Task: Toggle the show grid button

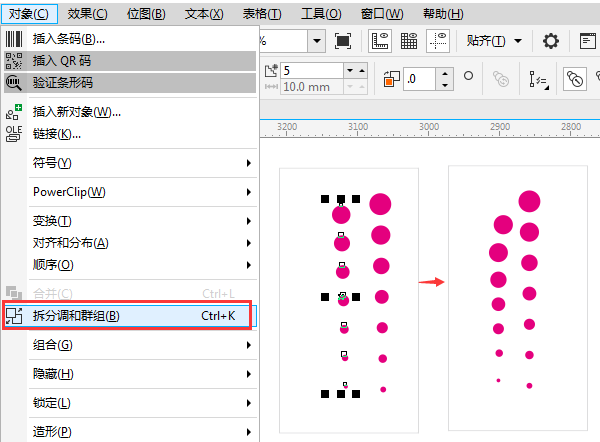Action: (x=409, y=41)
